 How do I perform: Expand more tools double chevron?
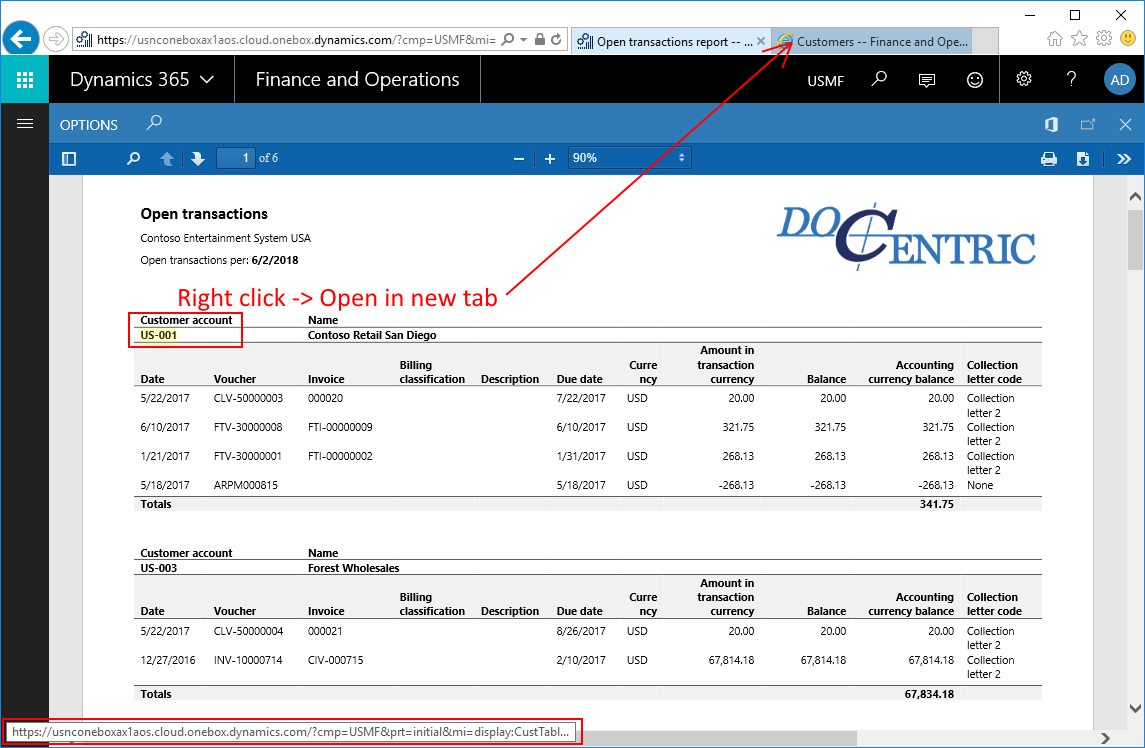(1124, 159)
